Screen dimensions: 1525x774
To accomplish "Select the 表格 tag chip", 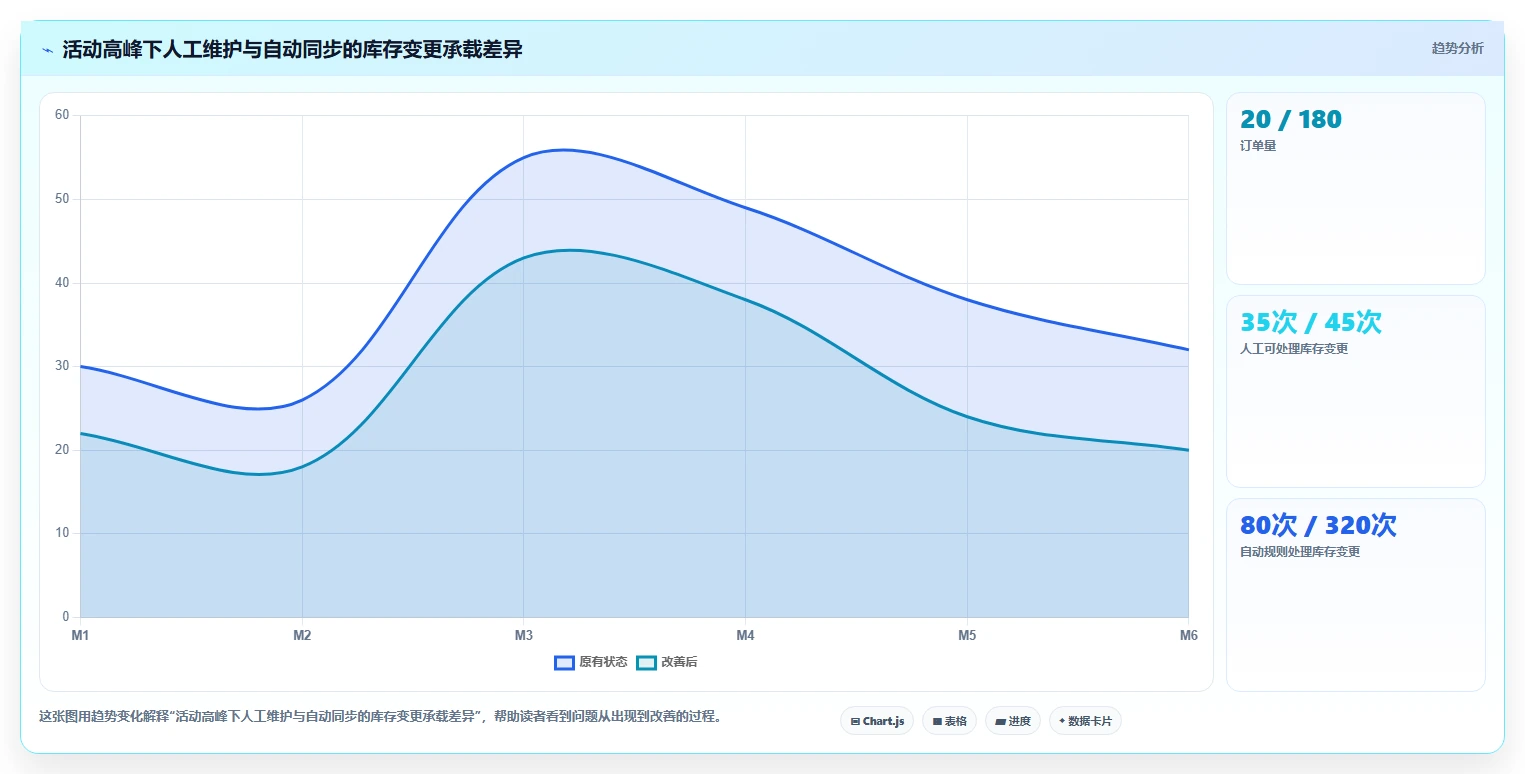I will coord(949,721).
